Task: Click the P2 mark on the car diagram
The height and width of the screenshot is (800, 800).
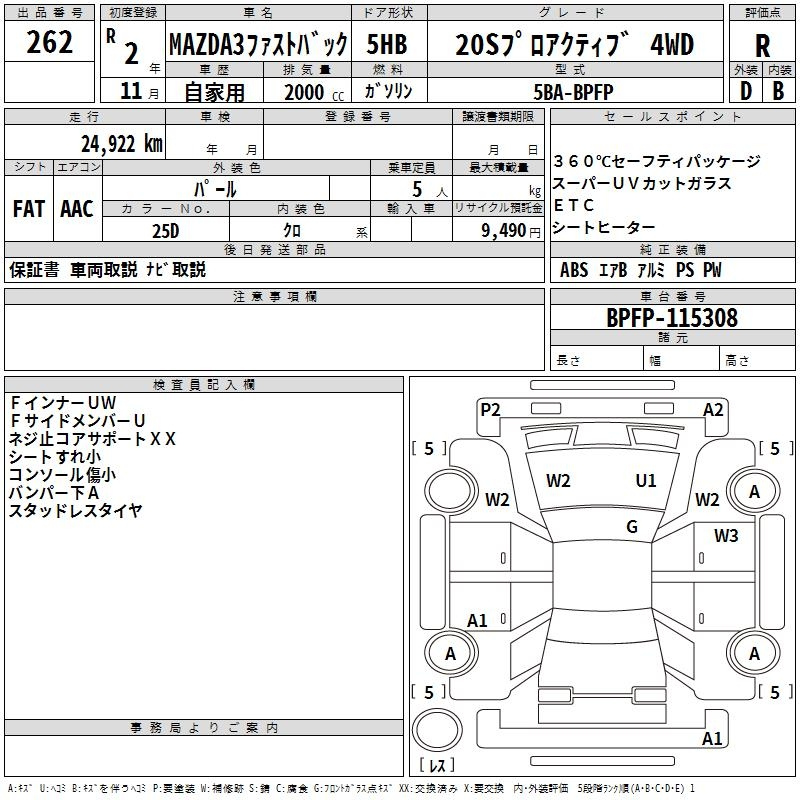Action: pos(490,409)
